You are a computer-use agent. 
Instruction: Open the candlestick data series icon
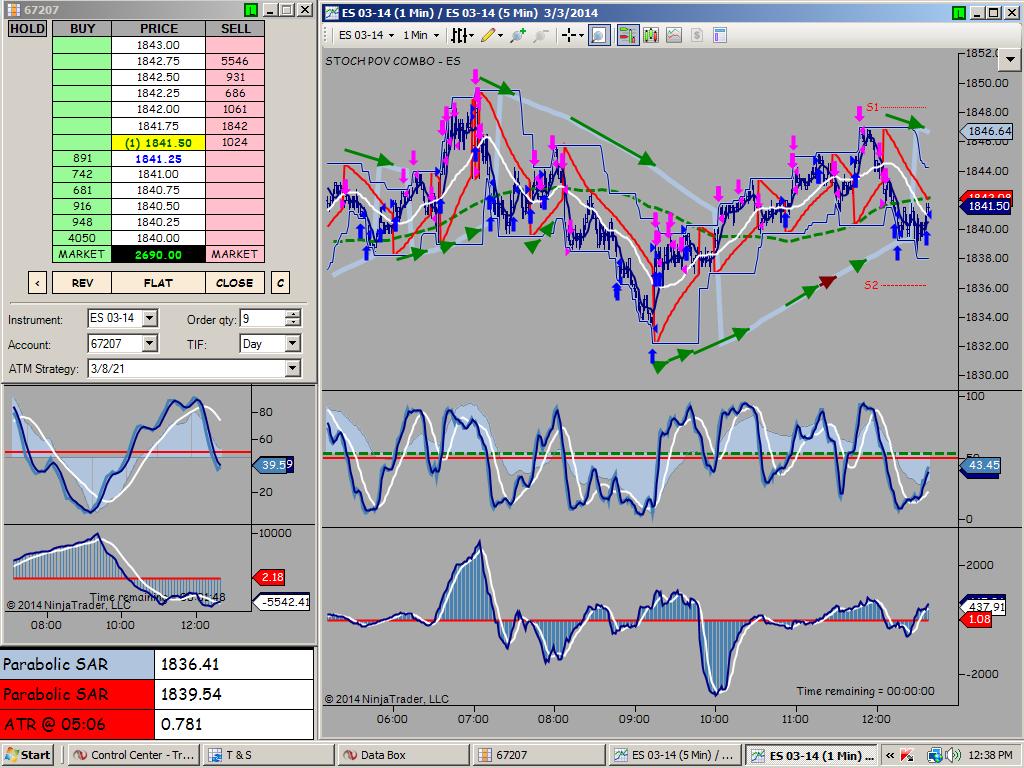650,35
